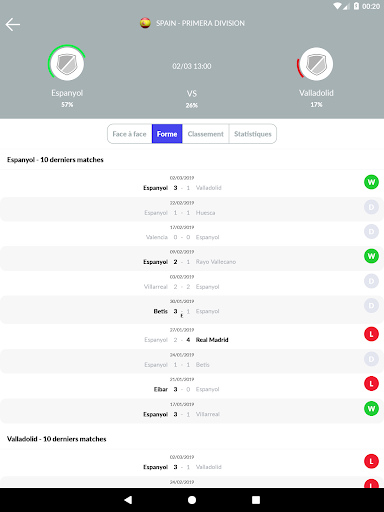Tap the Spain - Primera Division title
The image size is (384, 512).
(x=200, y=23)
